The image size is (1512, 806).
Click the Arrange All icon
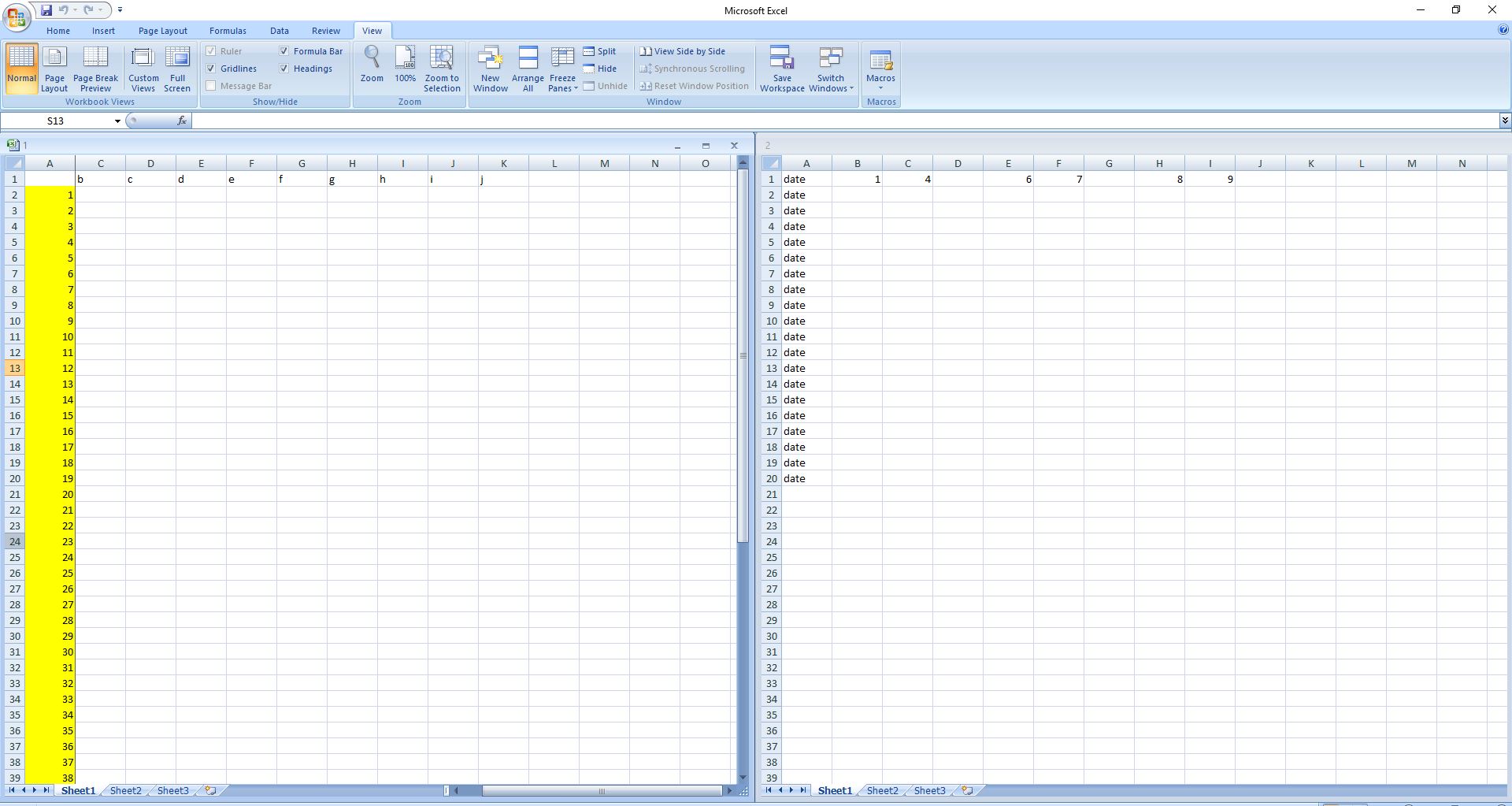(x=528, y=69)
